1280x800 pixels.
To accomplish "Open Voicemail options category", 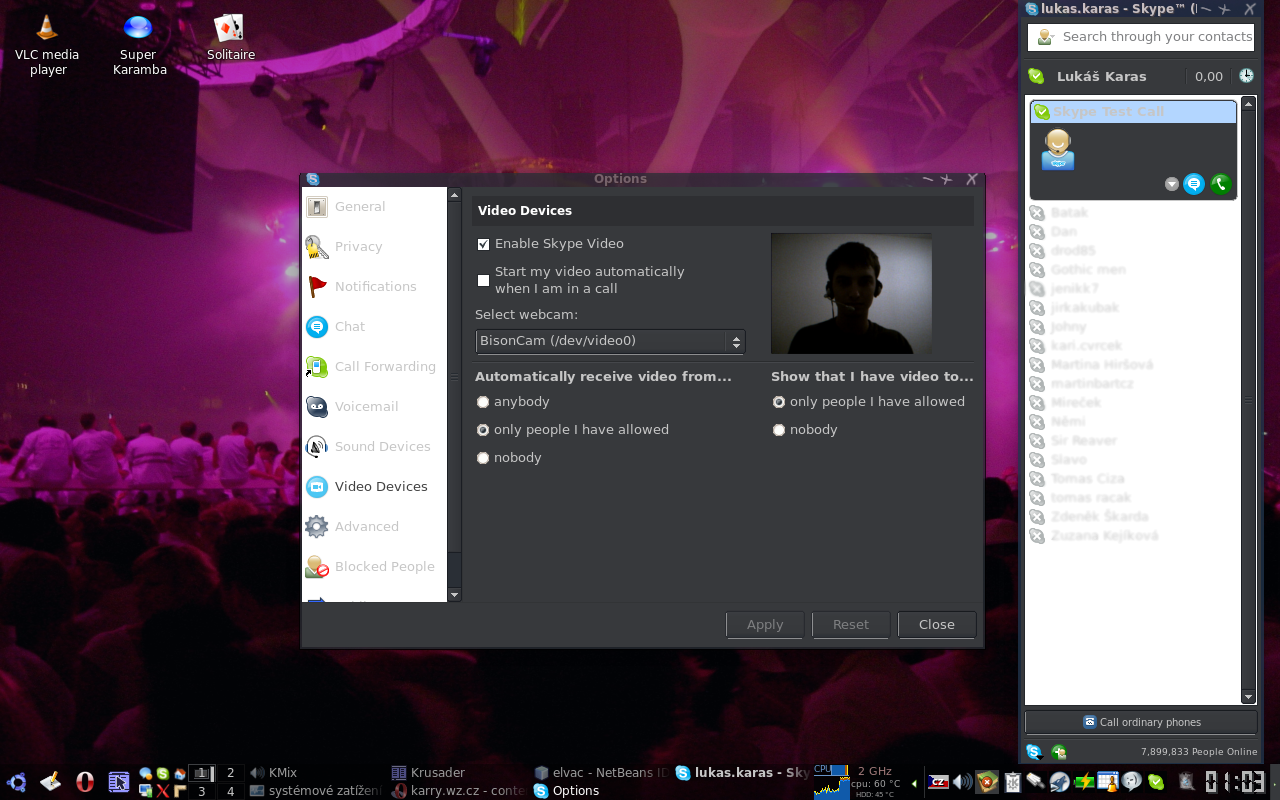I will (374, 407).
